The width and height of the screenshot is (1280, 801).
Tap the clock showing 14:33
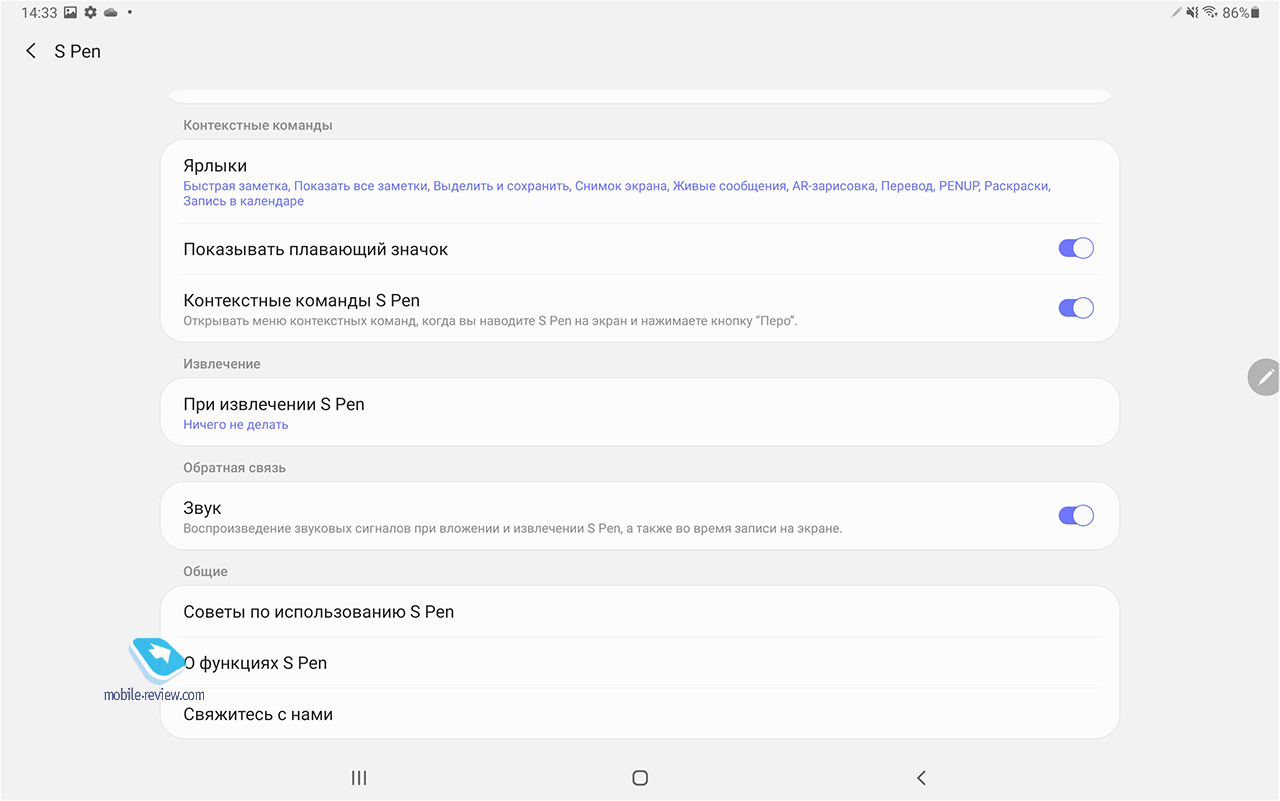[39, 13]
